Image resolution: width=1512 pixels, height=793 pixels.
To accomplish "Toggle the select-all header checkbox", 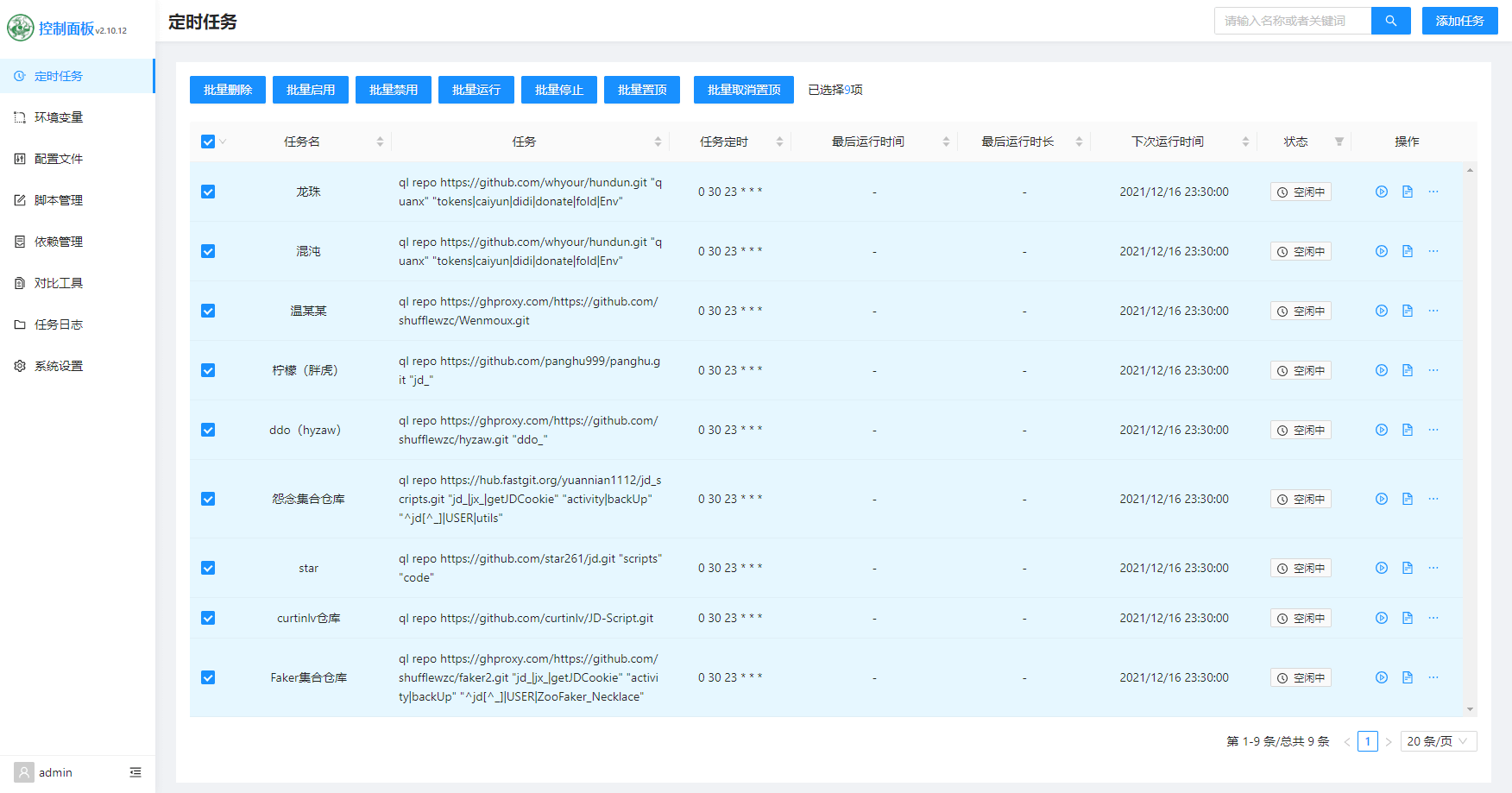I will point(208,142).
